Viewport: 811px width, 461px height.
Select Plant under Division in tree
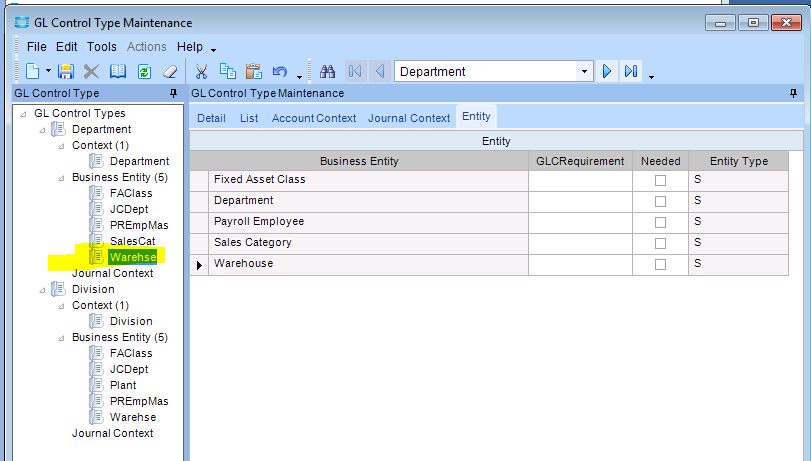(x=123, y=385)
